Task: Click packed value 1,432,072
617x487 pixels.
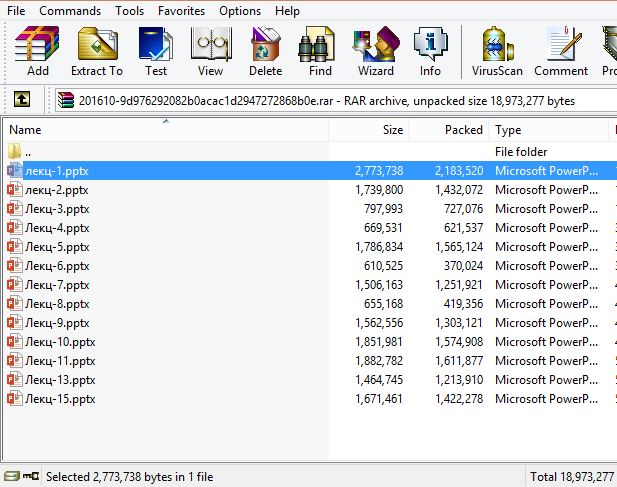Action: [459, 190]
